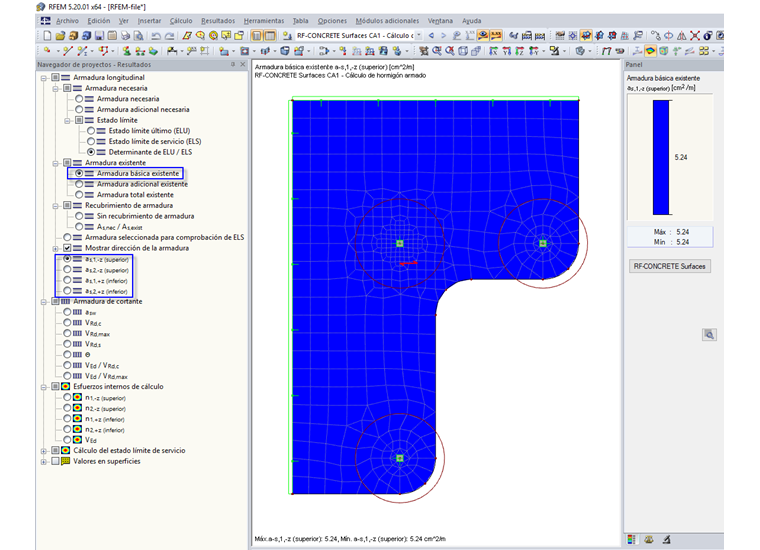Go to previous load case arrow
This screenshot has height=550, width=760.
(x=431, y=35)
